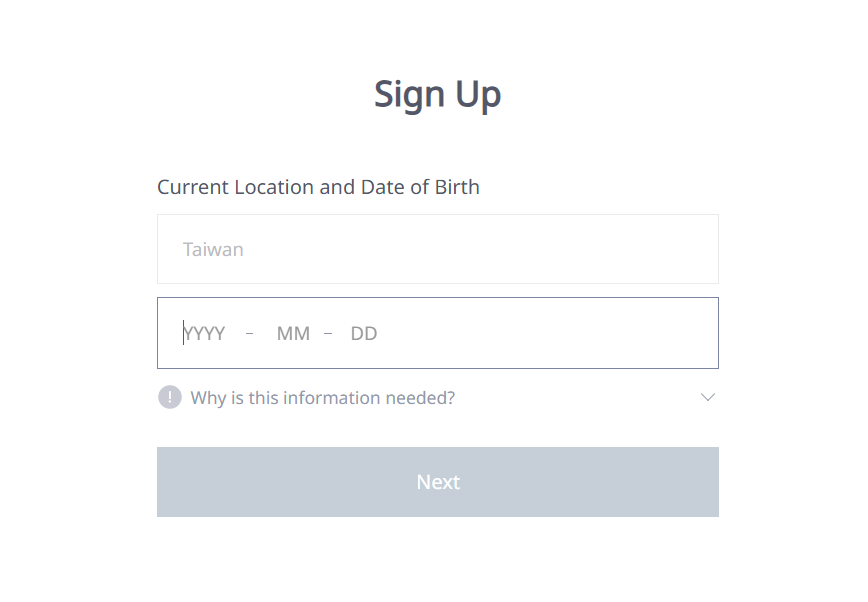This screenshot has width=868, height=602.
Task: Click the "Current Location and Date of Birth" label
Action: coord(318,187)
